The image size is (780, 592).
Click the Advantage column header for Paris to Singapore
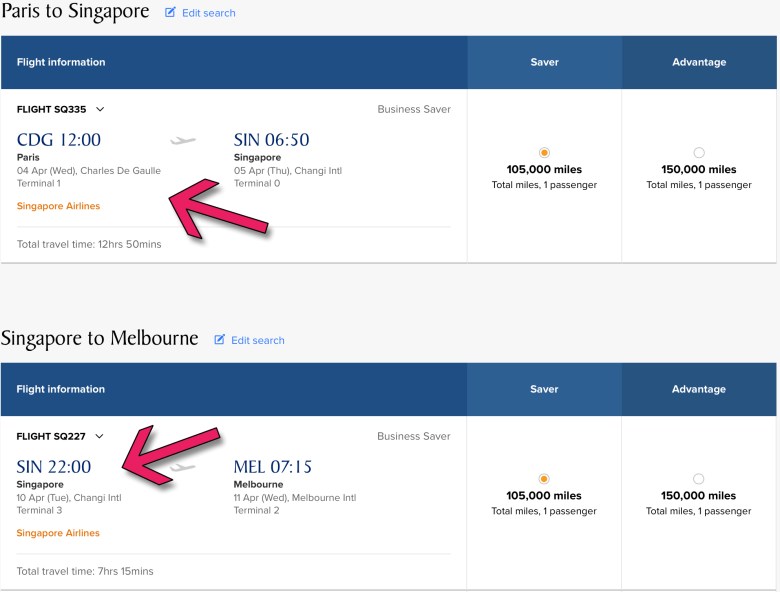point(698,62)
